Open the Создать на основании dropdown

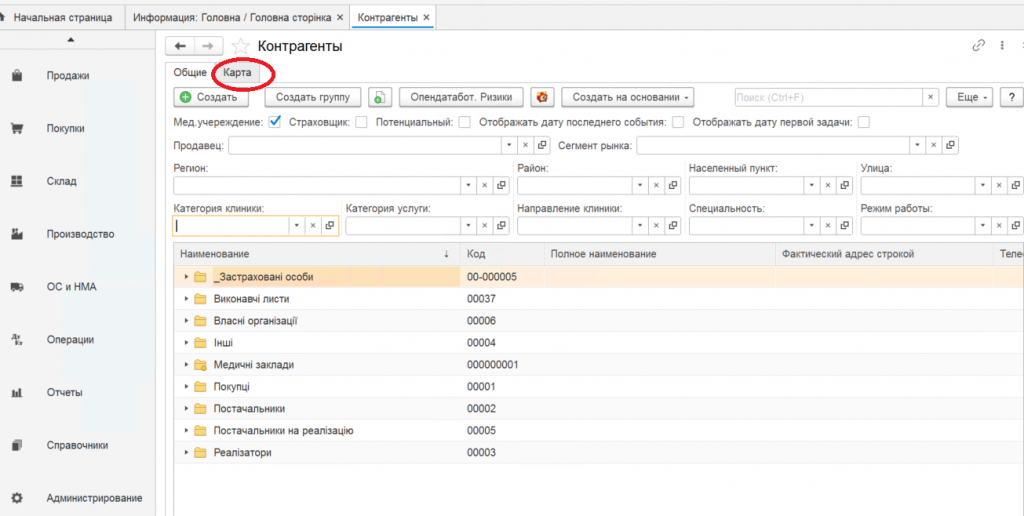627,97
